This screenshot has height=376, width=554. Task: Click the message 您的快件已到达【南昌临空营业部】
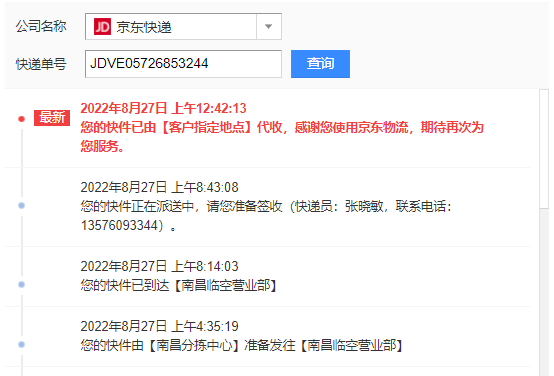(x=179, y=286)
